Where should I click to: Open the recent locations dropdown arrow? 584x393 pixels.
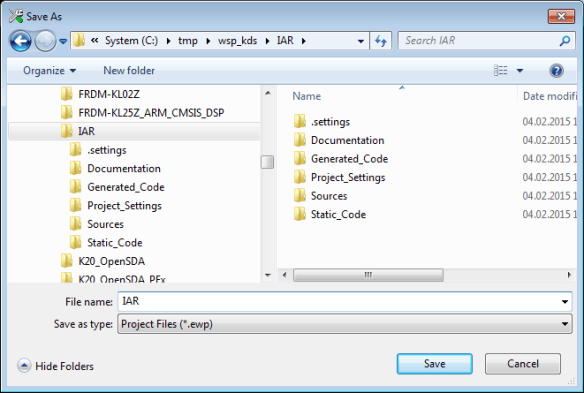point(63,41)
